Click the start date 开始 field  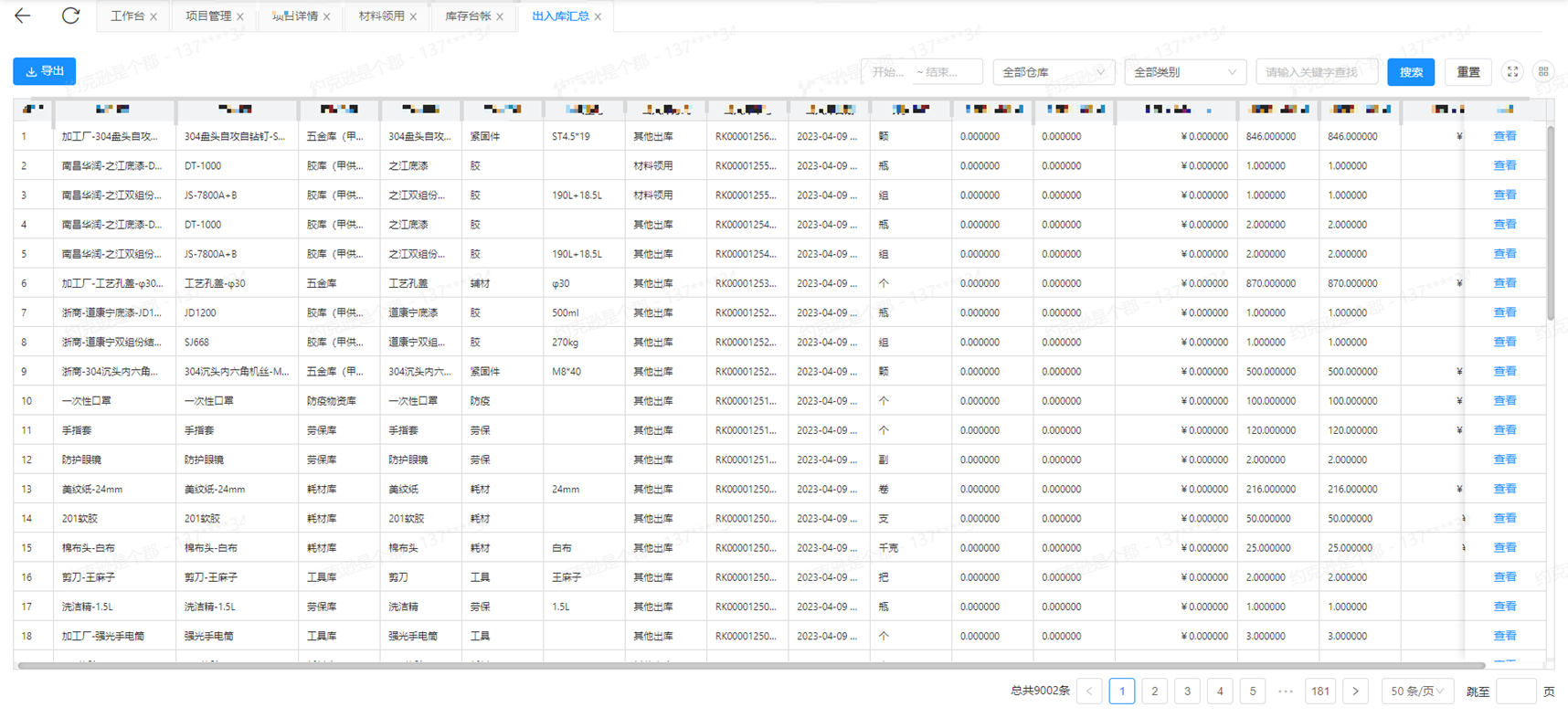887,72
